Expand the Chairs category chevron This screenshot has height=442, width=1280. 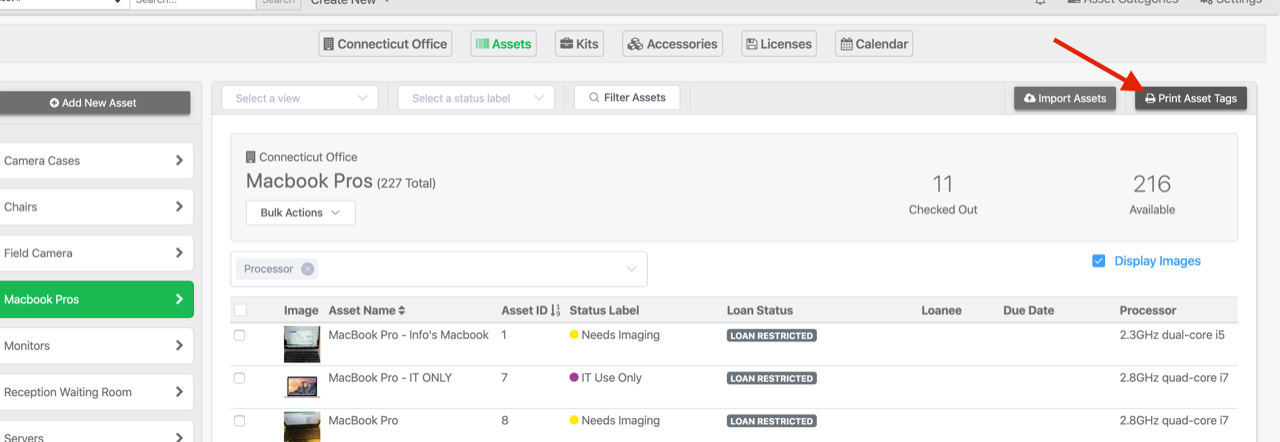coord(179,207)
